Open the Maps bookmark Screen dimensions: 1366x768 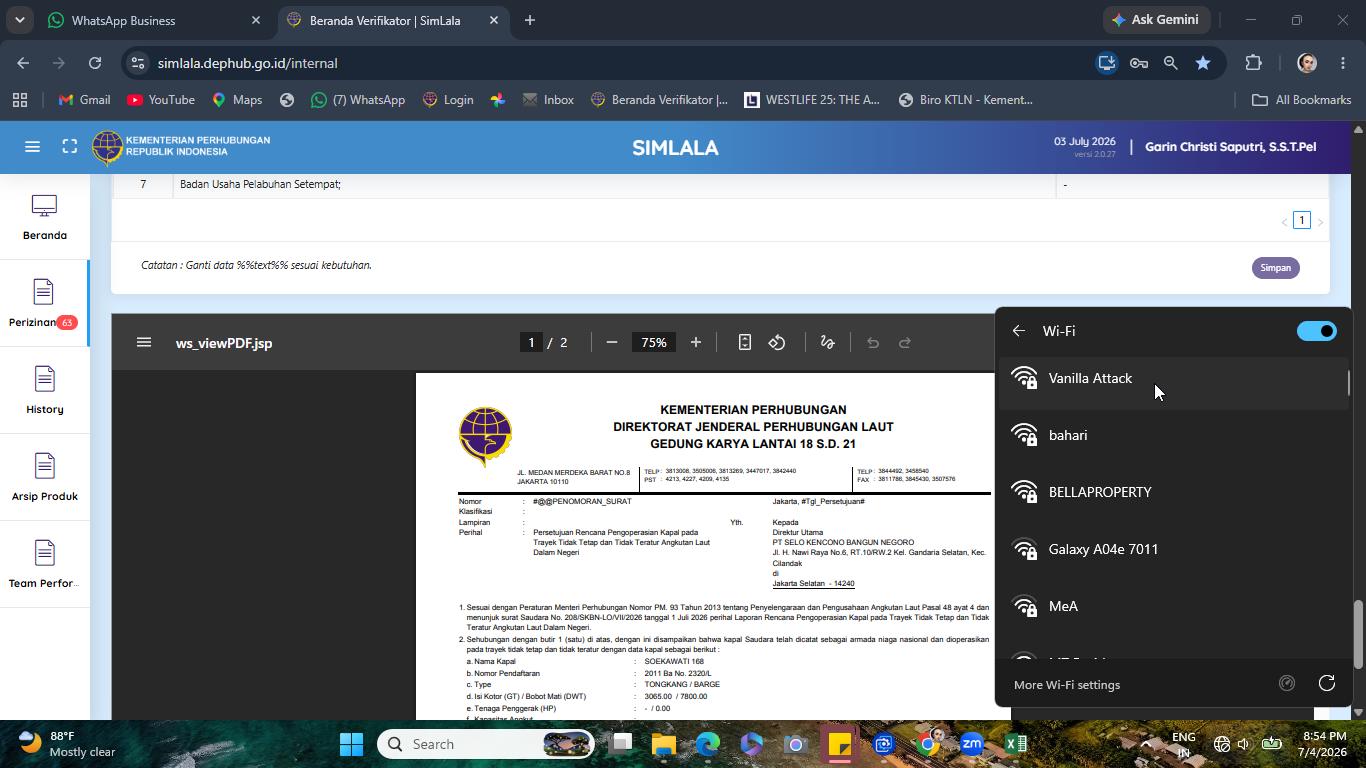[237, 100]
